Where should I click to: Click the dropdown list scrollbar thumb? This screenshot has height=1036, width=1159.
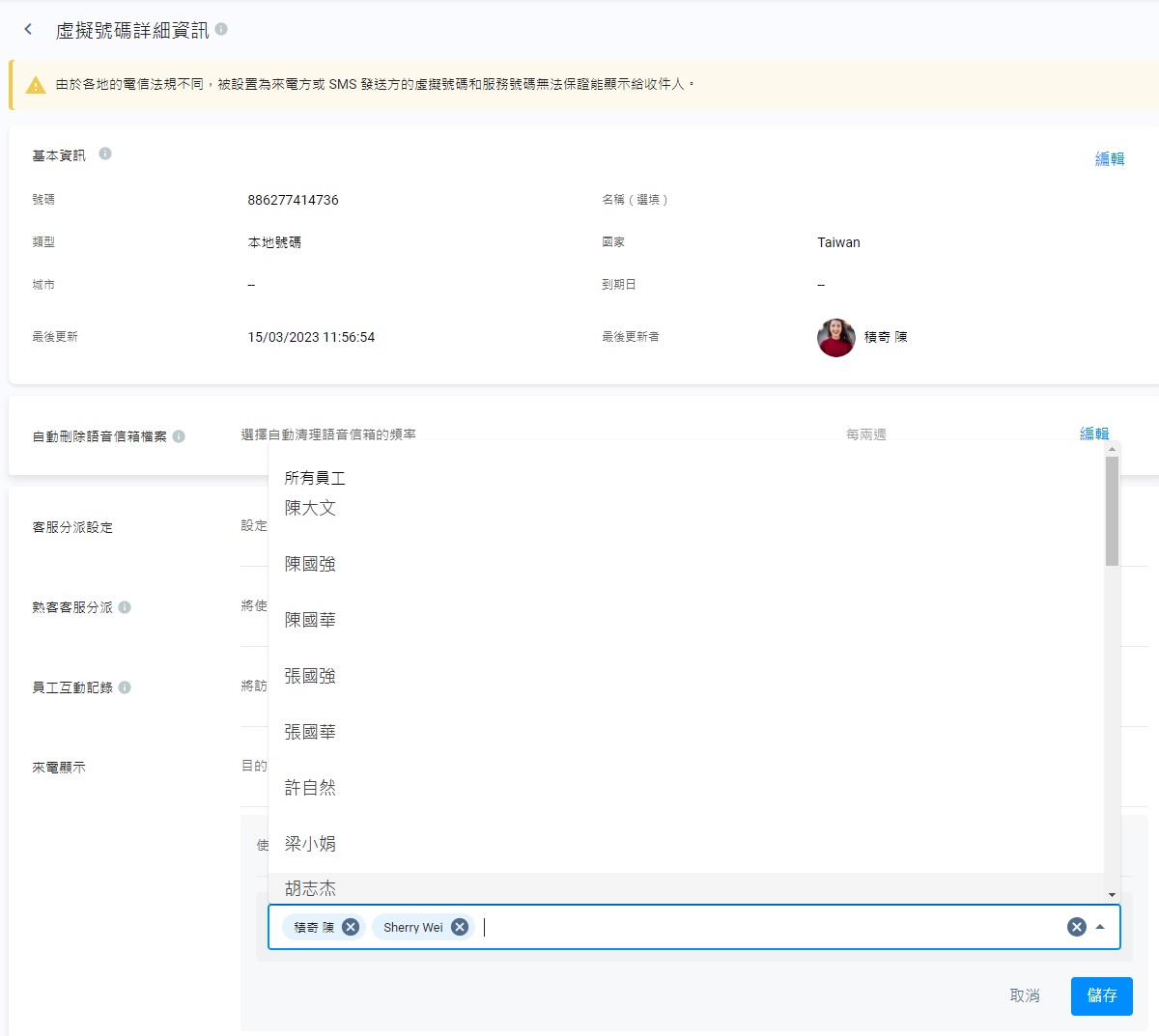click(1112, 512)
